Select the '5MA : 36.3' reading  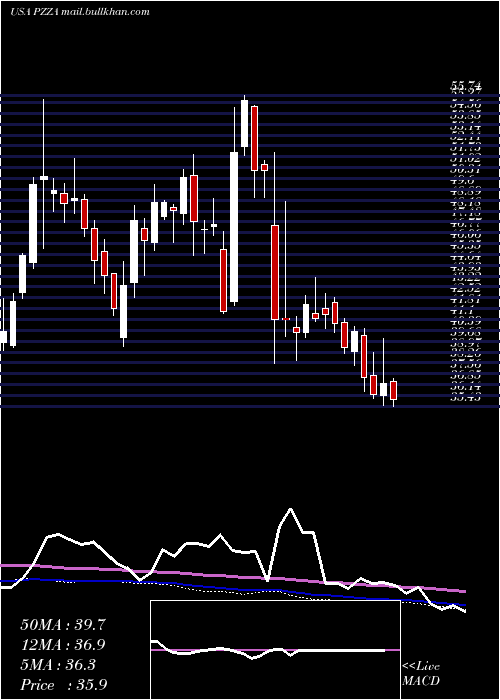click(58, 665)
